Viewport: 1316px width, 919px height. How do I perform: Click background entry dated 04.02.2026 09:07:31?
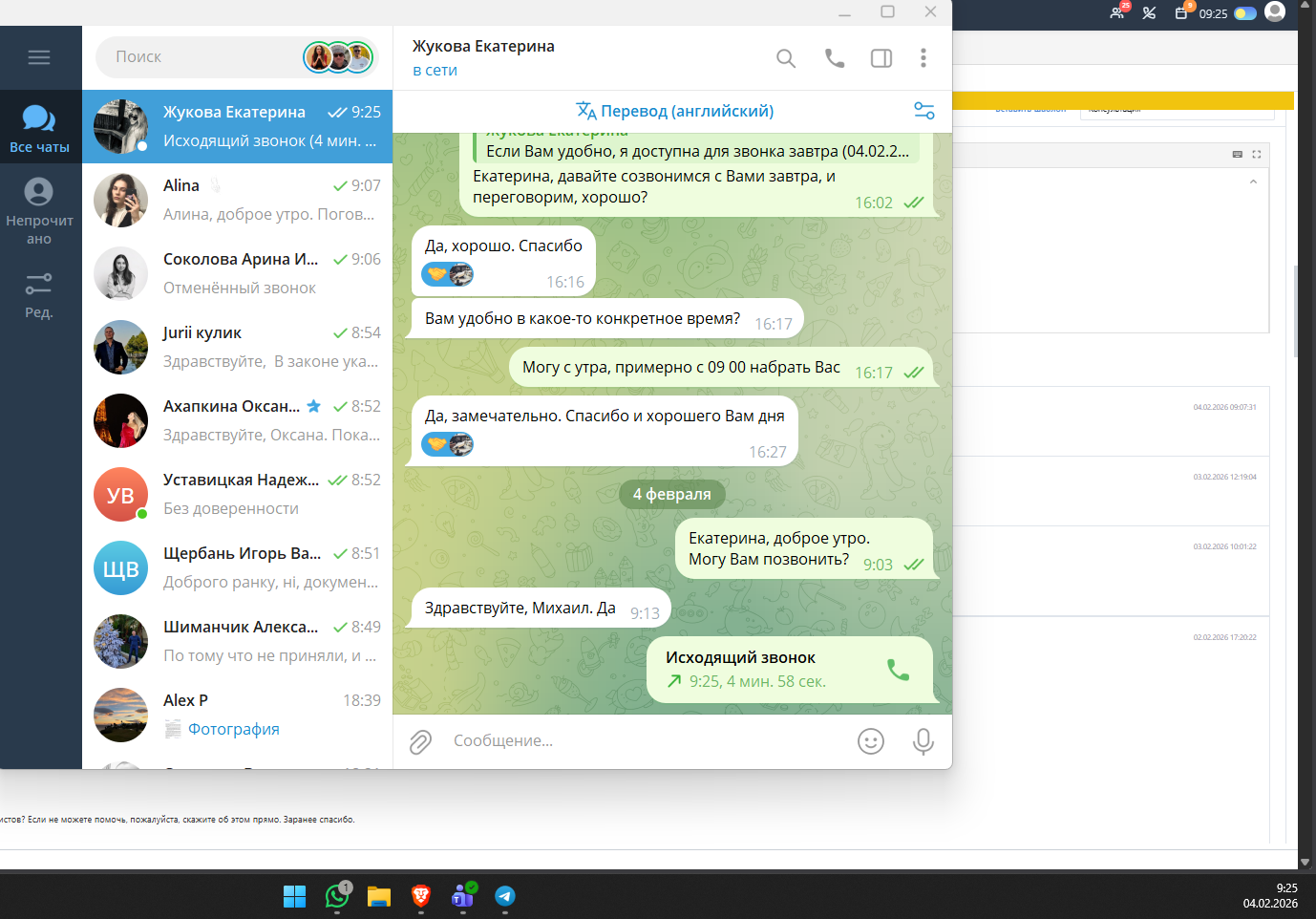click(x=1224, y=407)
